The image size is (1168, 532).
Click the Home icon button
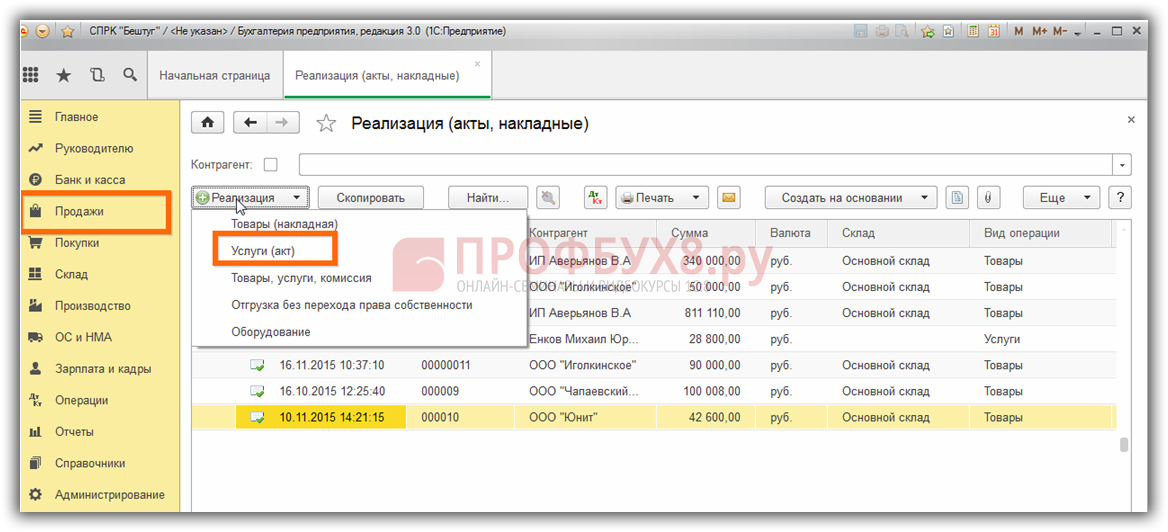pyautogui.click(x=207, y=123)
